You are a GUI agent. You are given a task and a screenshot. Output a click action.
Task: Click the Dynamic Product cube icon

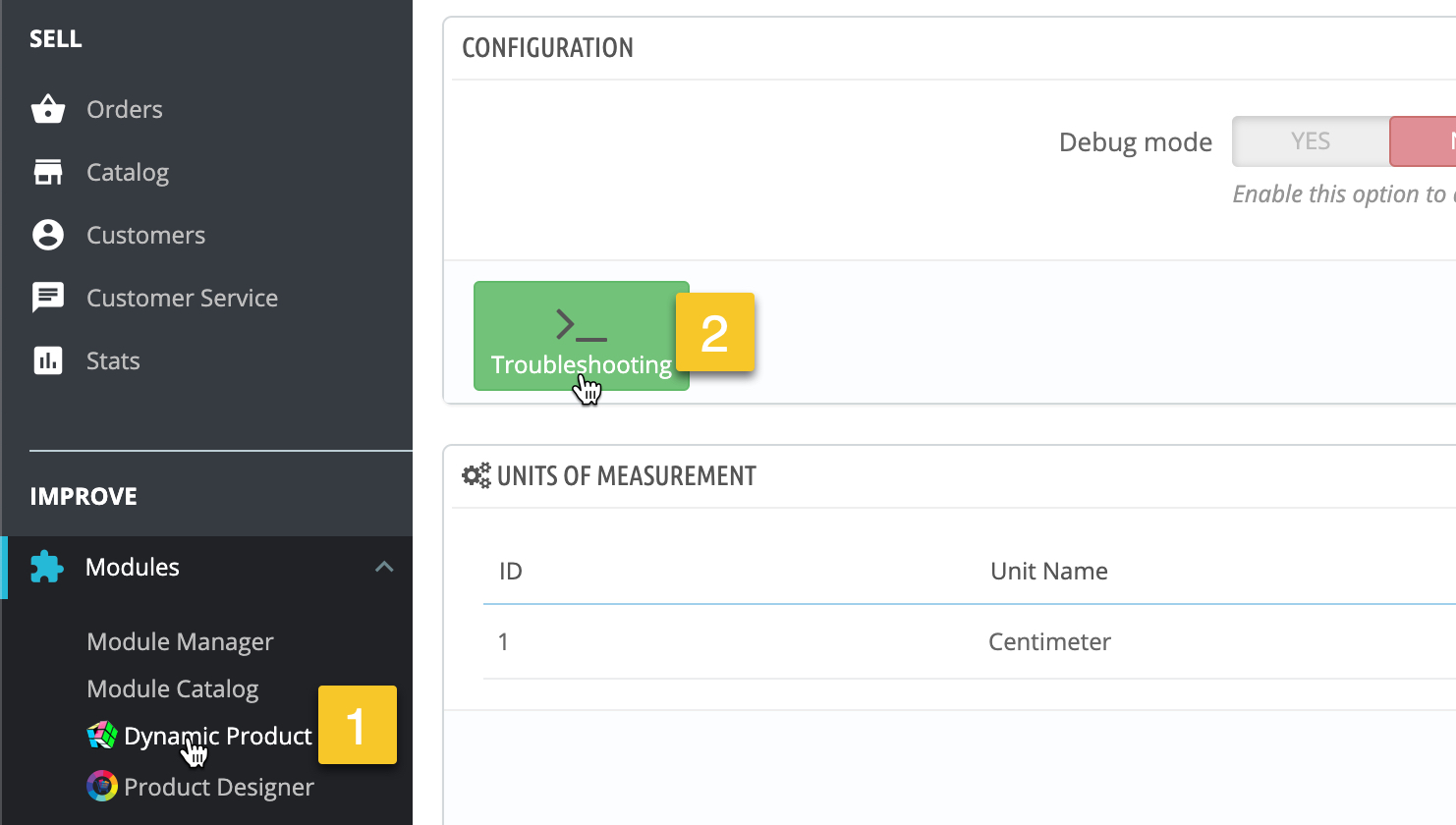tap(101, 736)
